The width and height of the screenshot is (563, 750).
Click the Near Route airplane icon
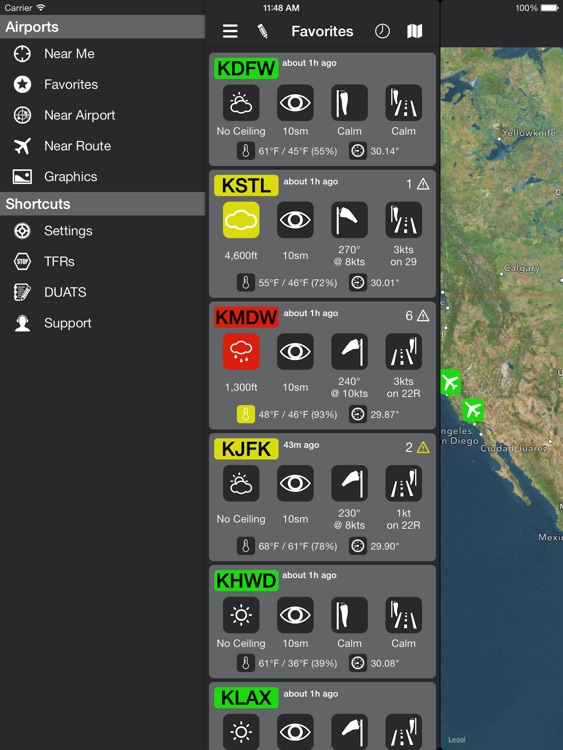pos(22,146)
